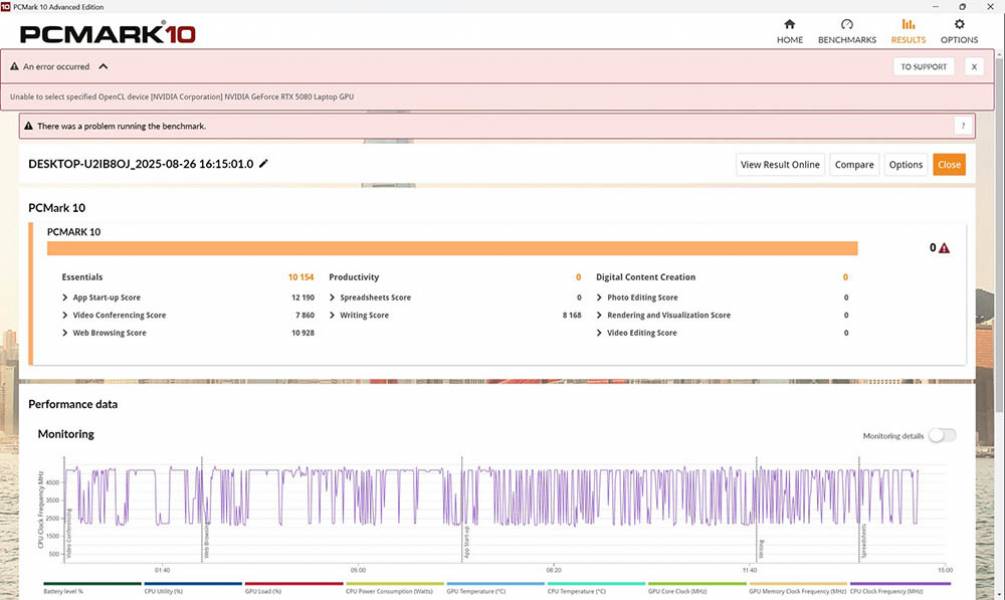Expand the Photo Editing Score row

pyautogui.click(x=600, y=298)
